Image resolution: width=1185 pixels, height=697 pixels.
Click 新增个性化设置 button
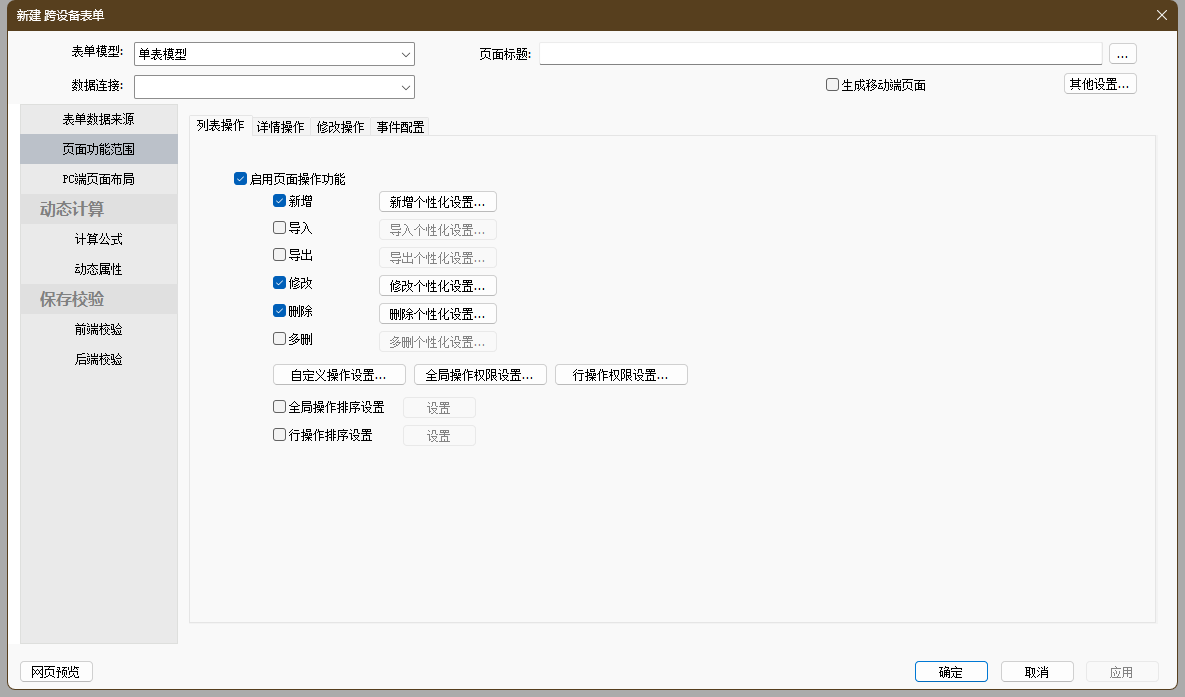click(x=437, y=202)
